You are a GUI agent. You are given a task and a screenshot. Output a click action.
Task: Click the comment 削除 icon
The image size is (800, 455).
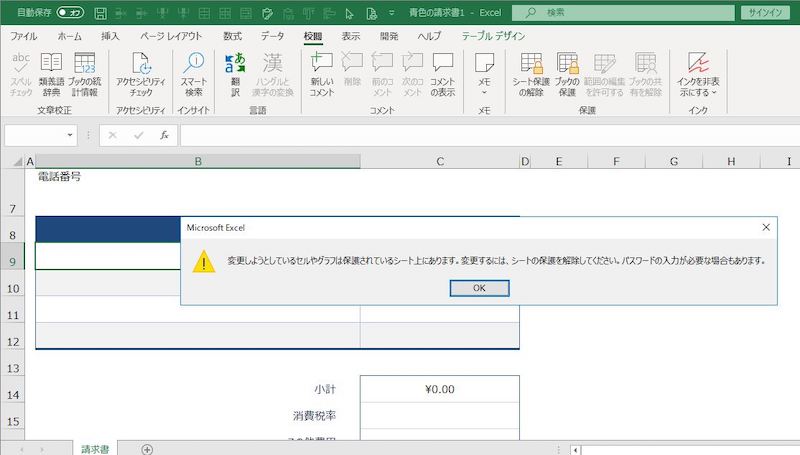click(x=353, y=68)
